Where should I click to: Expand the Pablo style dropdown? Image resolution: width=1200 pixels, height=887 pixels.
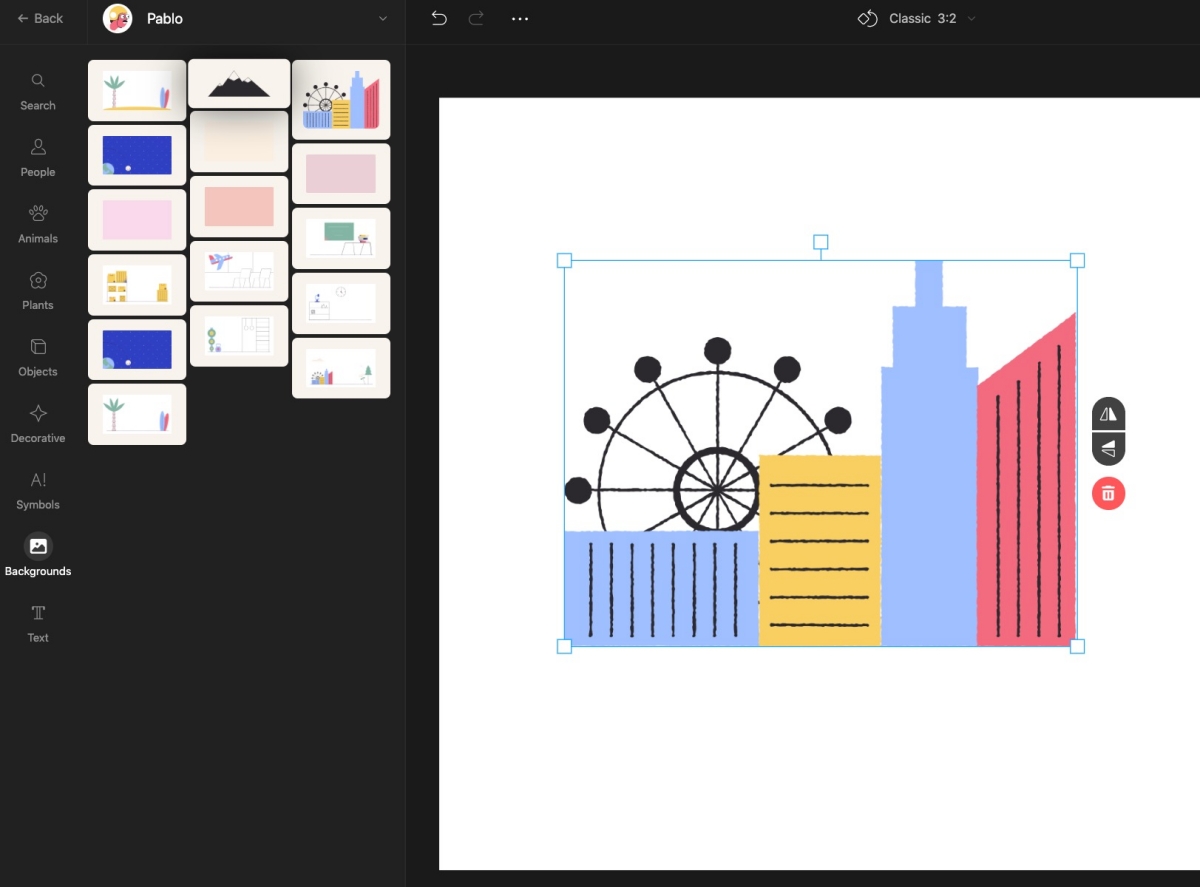coord(382,19)
